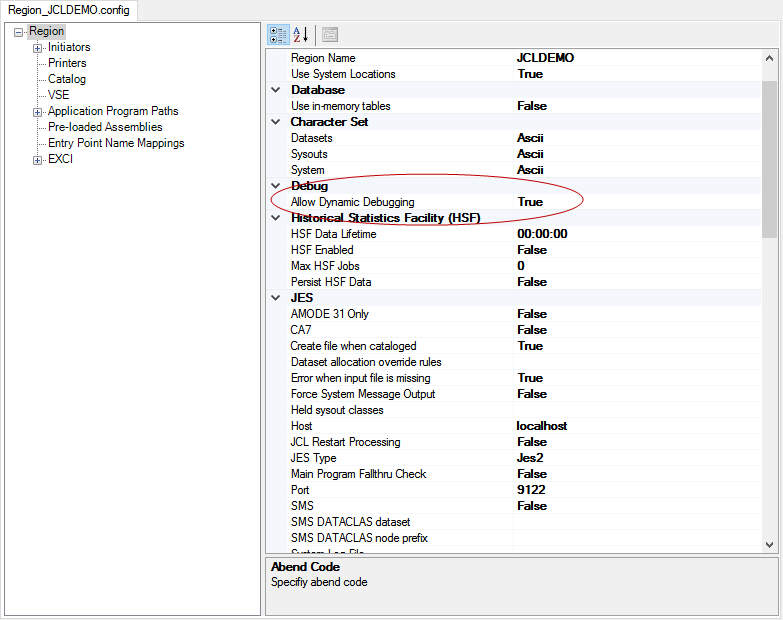Click the HSF Enabled False value
This screenshot has height=620, width=783.
click(x=532, y=250)
